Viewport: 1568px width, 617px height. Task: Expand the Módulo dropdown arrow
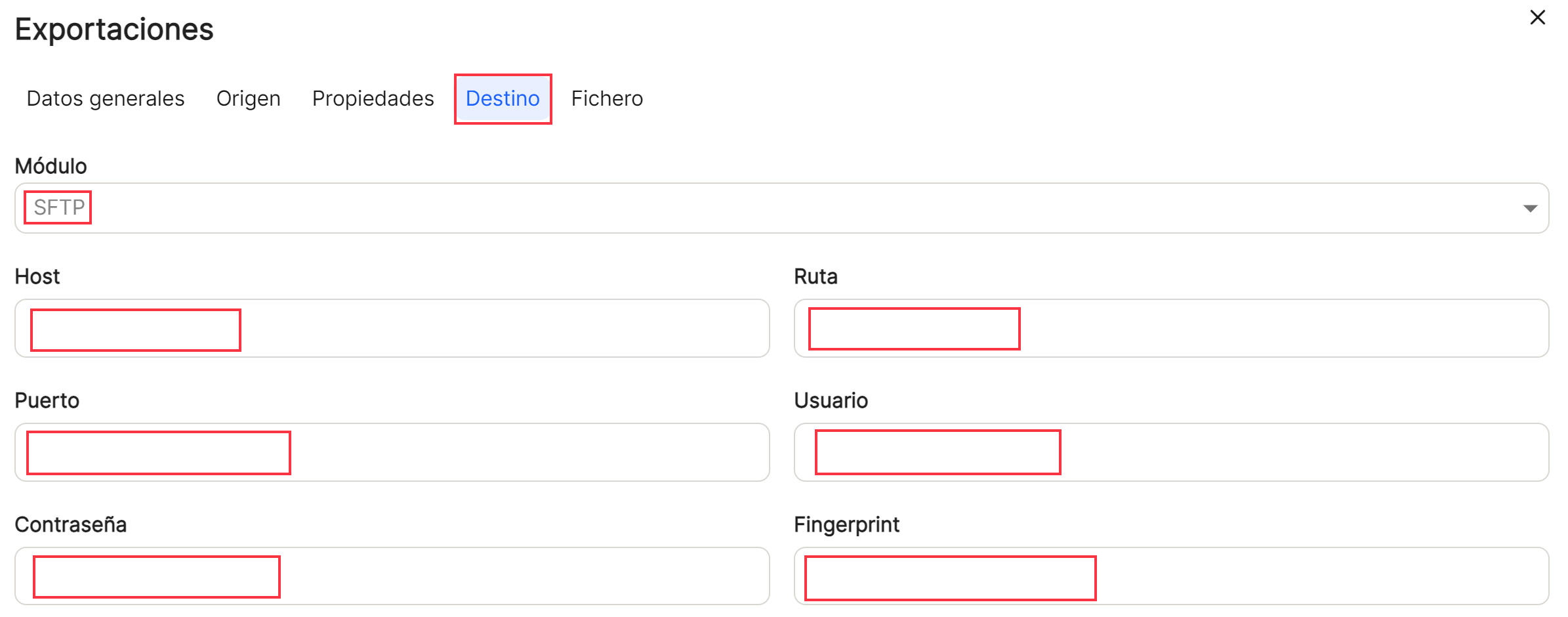[1530, 209]
